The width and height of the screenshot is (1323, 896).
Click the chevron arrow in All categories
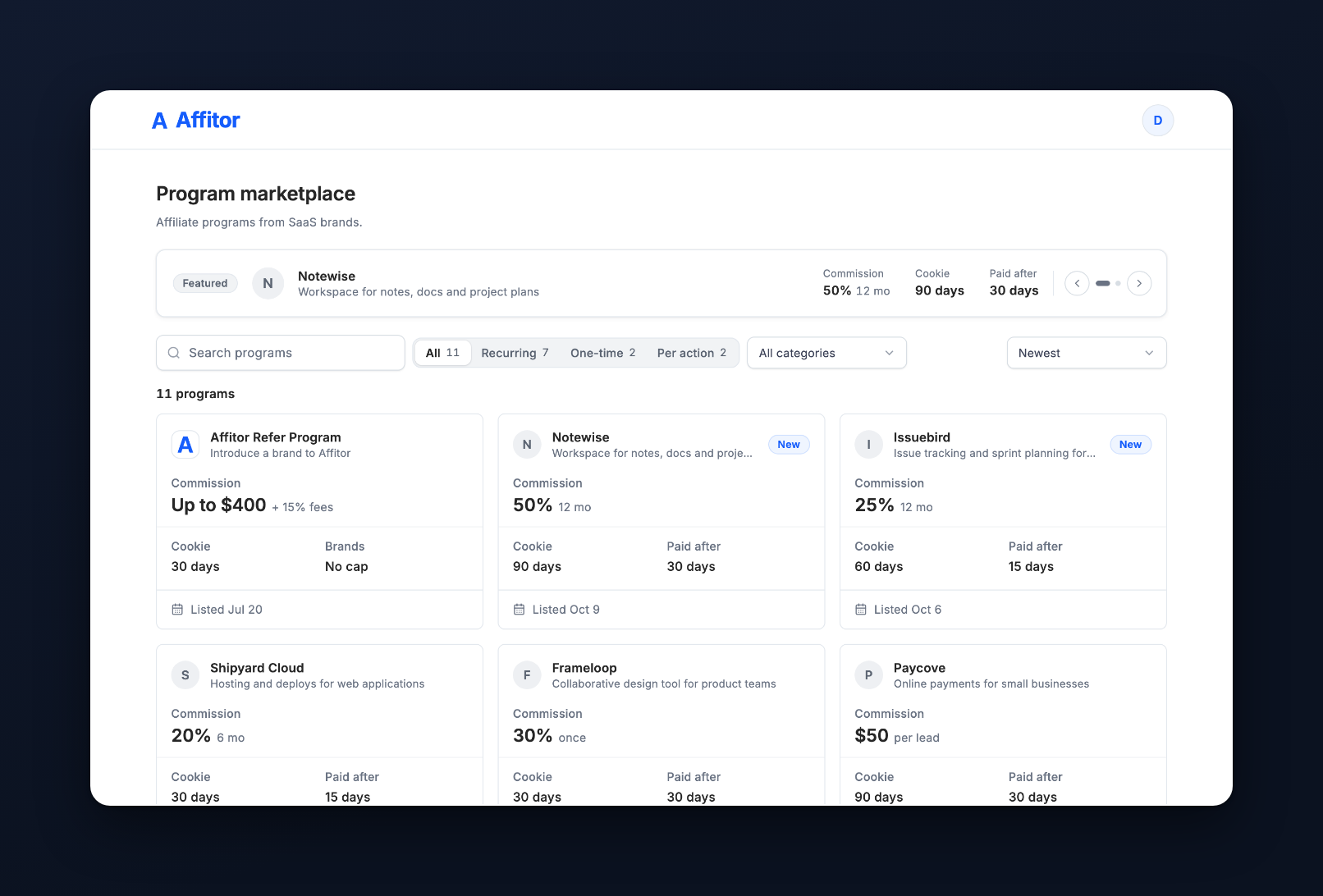click(889, 353)
